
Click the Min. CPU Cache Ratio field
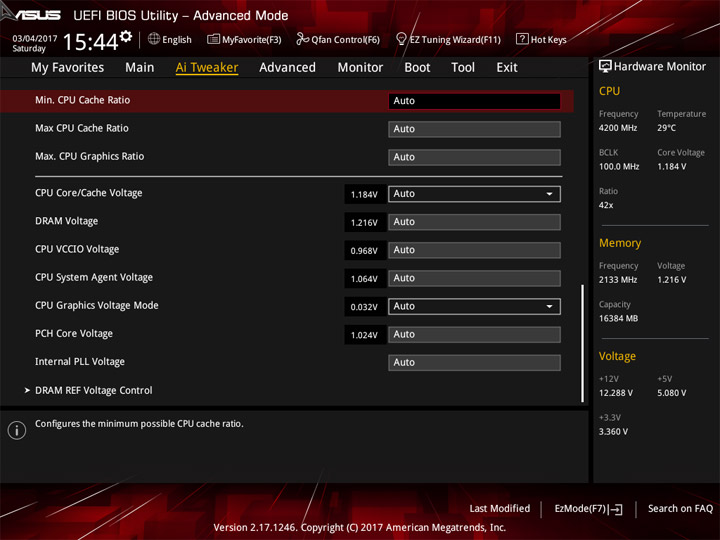click(474, 101)
